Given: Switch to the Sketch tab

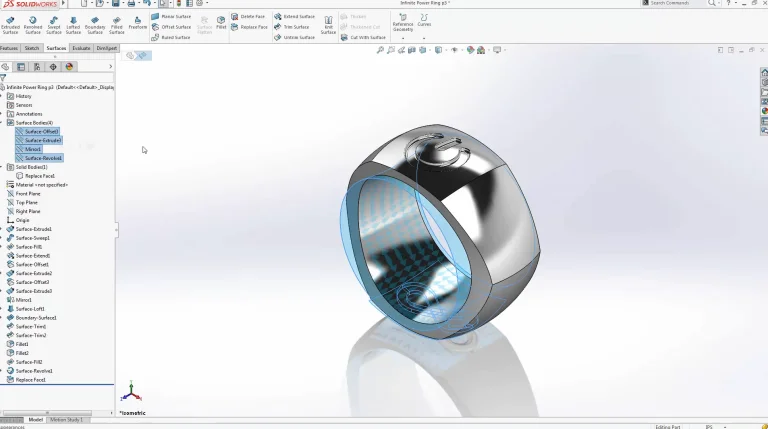Looking at the screenshot, I should tap(32, 48).
